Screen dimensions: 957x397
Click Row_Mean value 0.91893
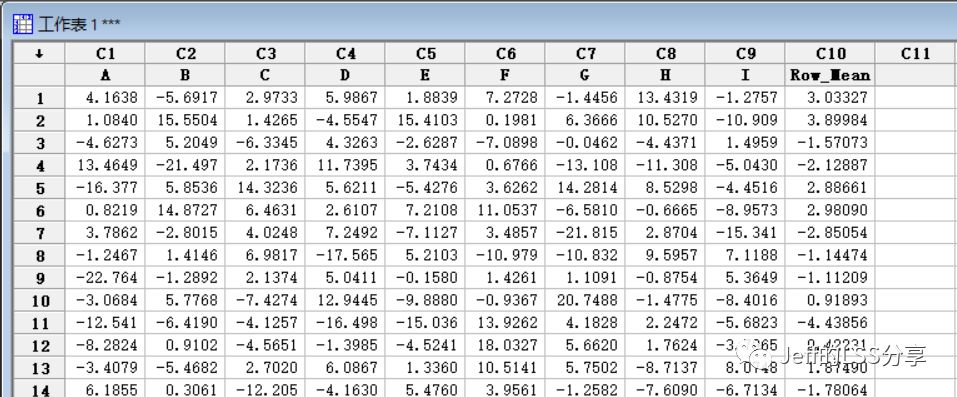point(829,300)
